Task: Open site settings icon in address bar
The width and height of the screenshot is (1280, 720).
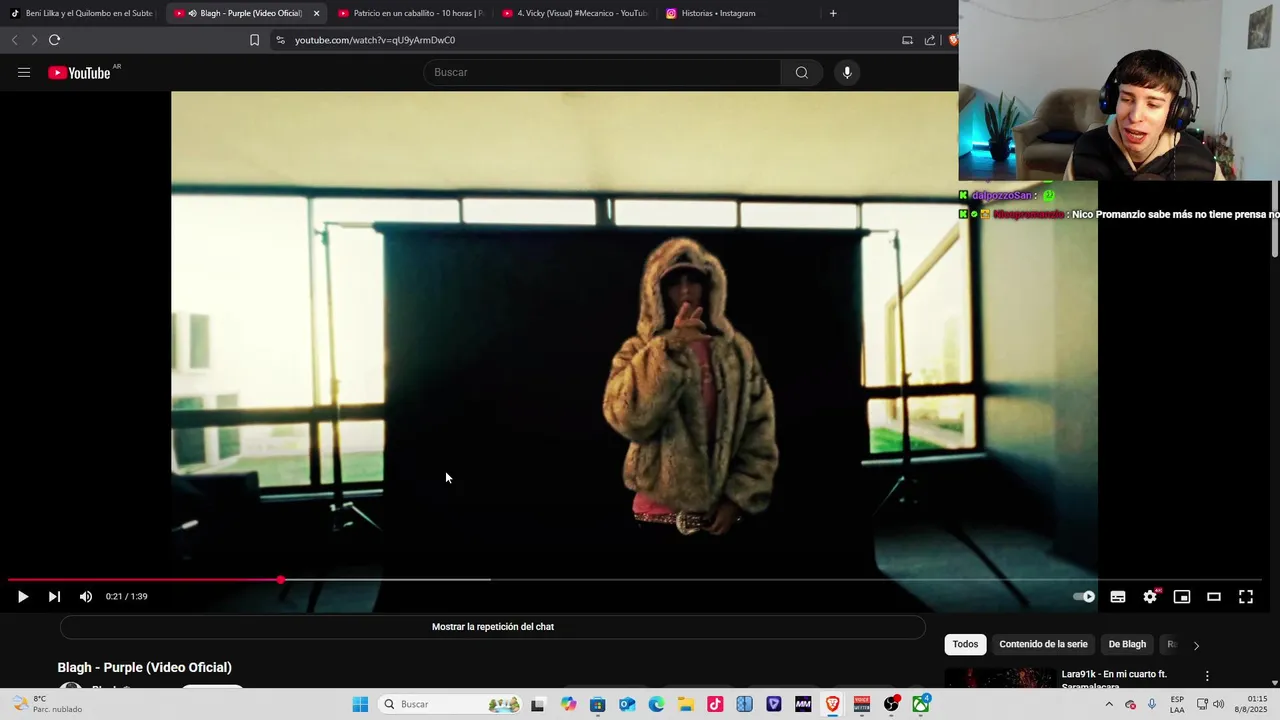Action: 280,40
